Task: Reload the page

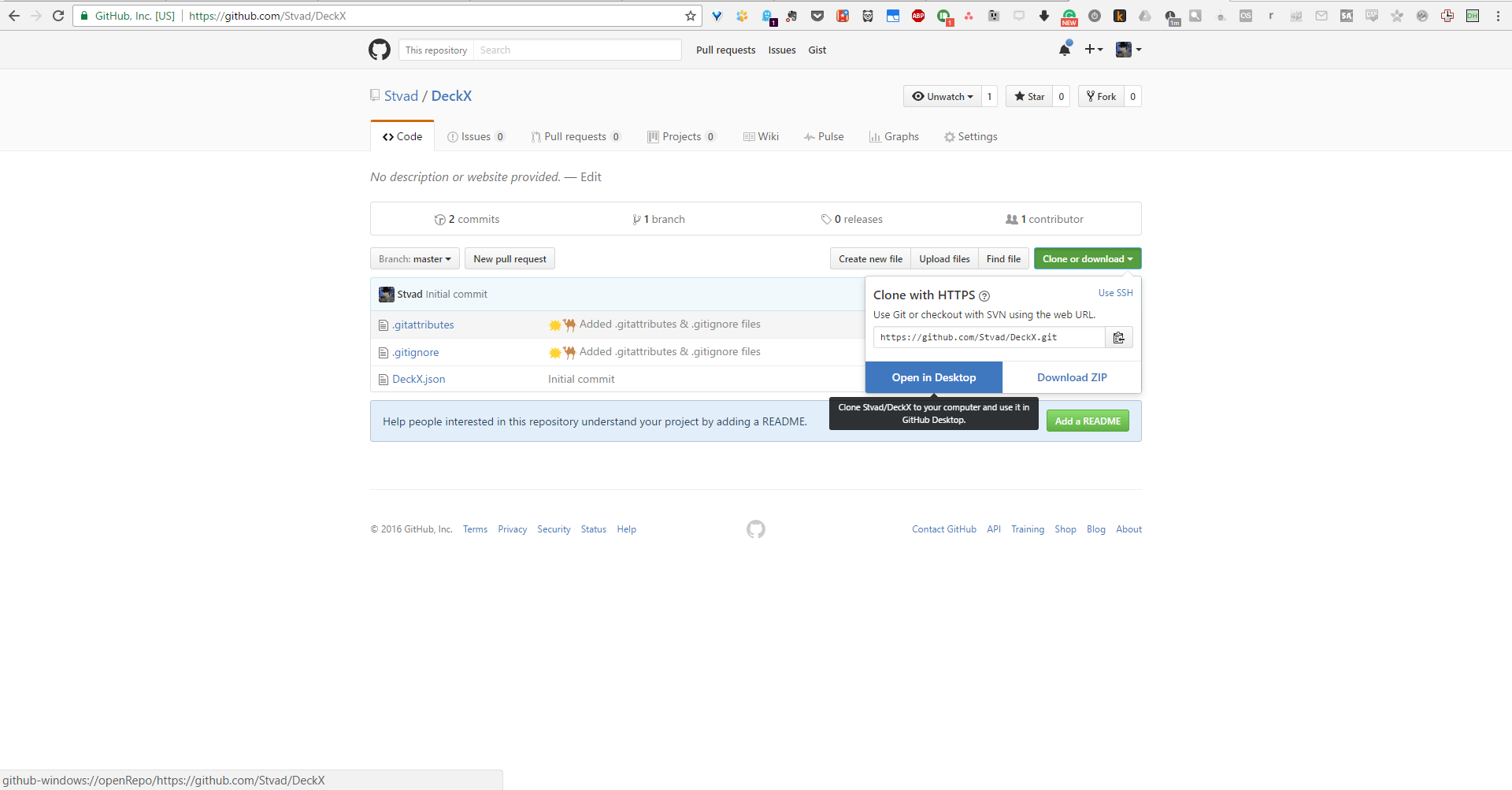Action: [58, 16]
